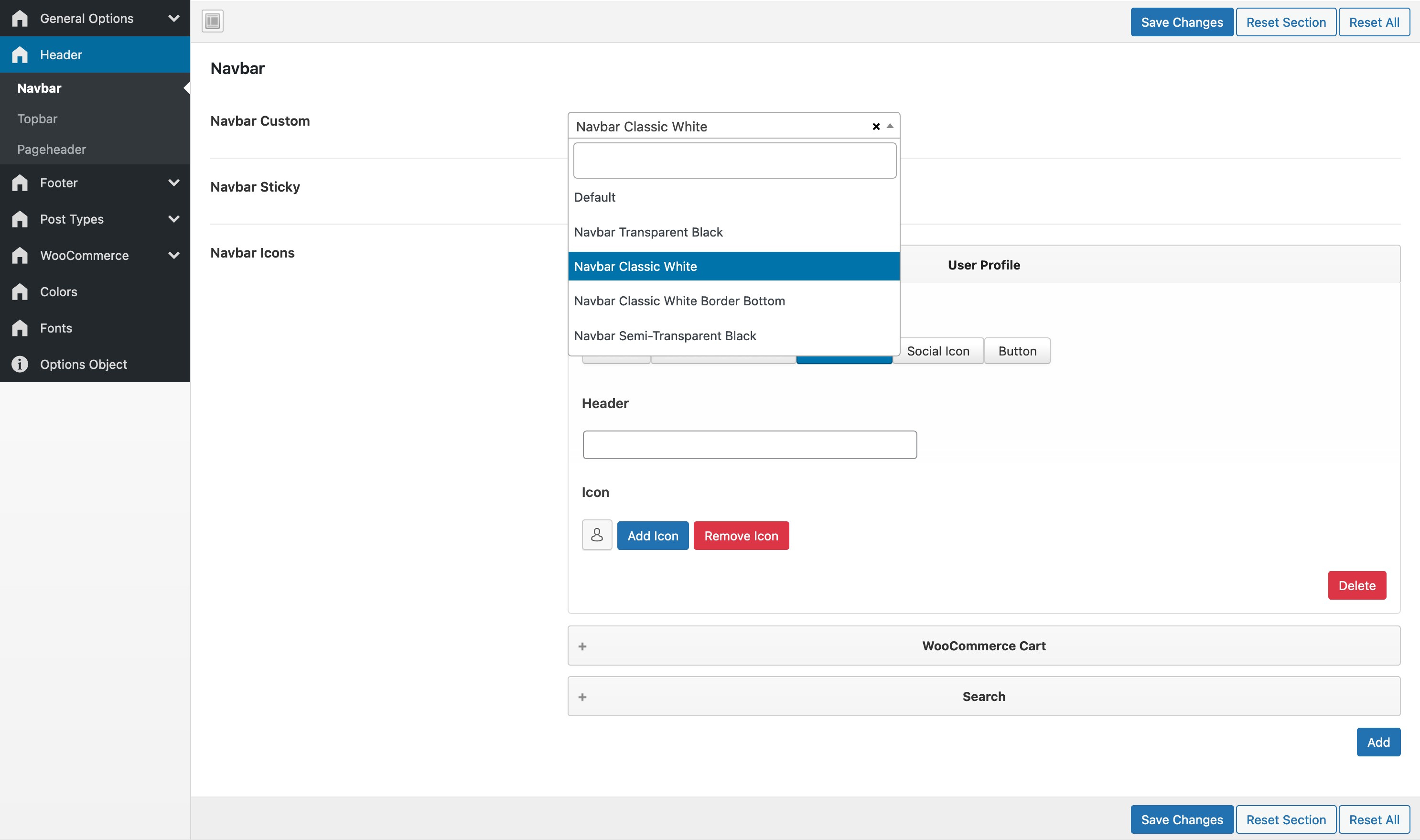Image resolution: width=1420 pixels, height=840 pixels.
Task: Open the Search accordion title
Action: 984,697
